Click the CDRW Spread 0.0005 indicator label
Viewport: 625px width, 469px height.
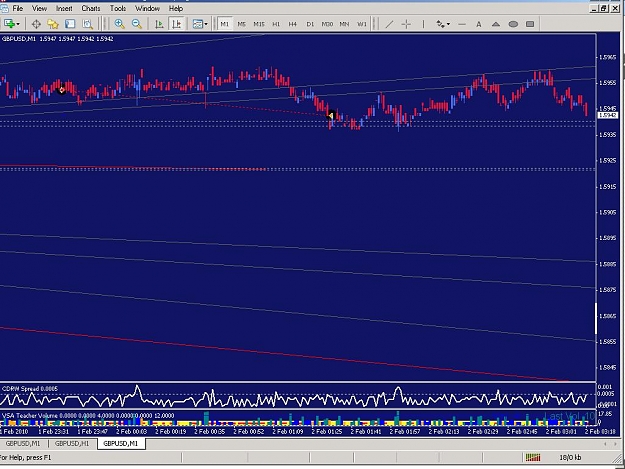(x=30, y=389)
